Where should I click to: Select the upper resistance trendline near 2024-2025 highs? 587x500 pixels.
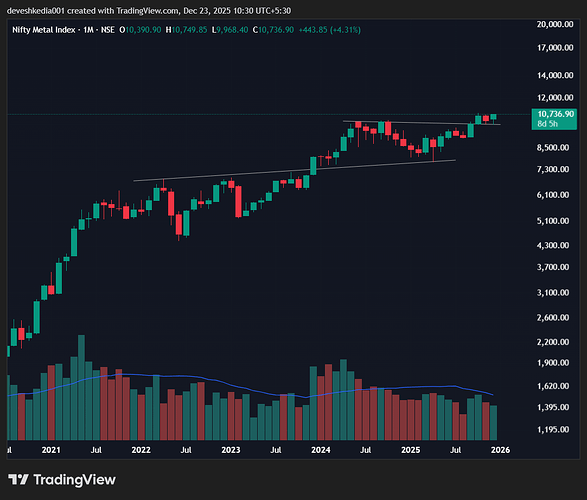(422, 123)
